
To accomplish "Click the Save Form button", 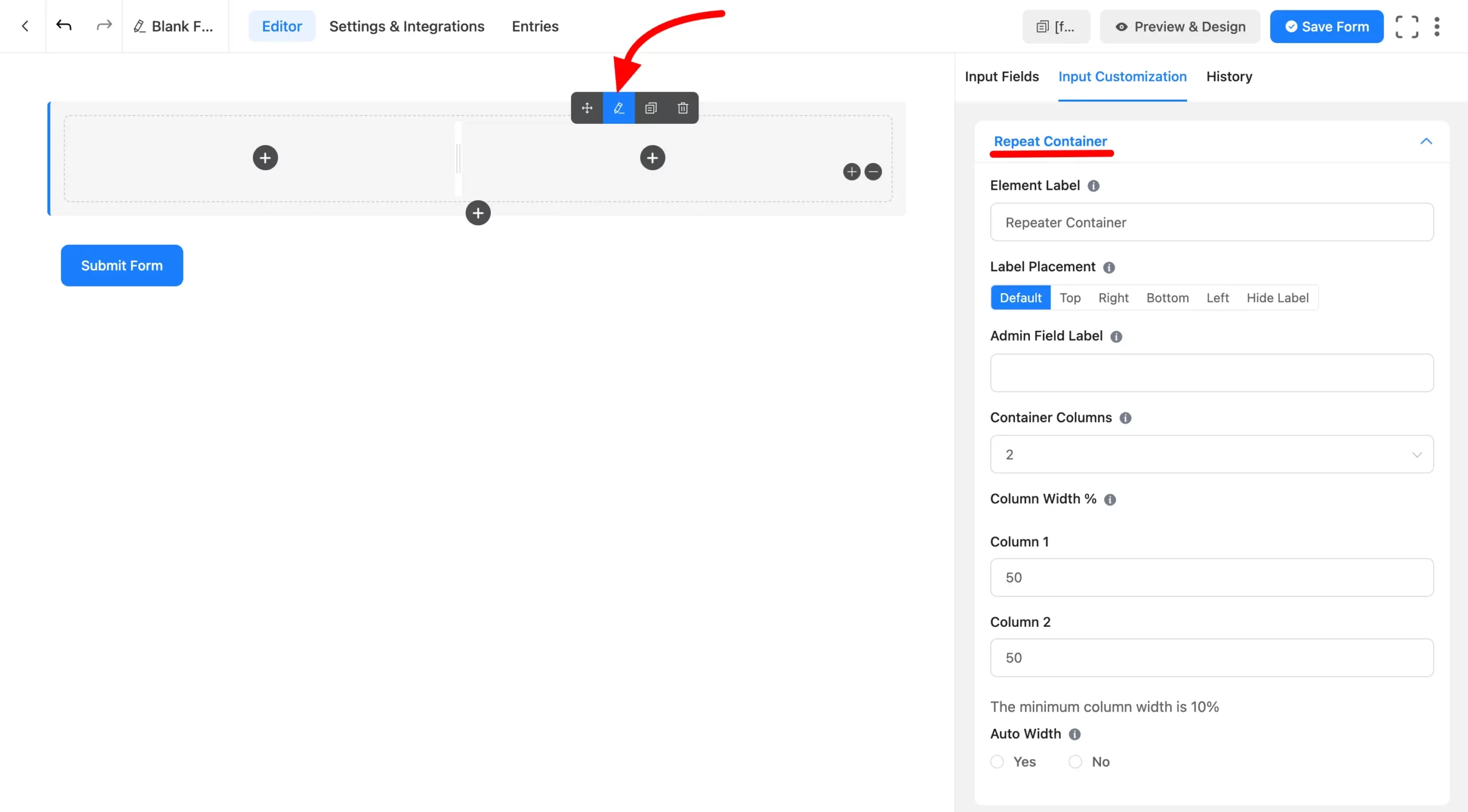I will coord(1326,26).
